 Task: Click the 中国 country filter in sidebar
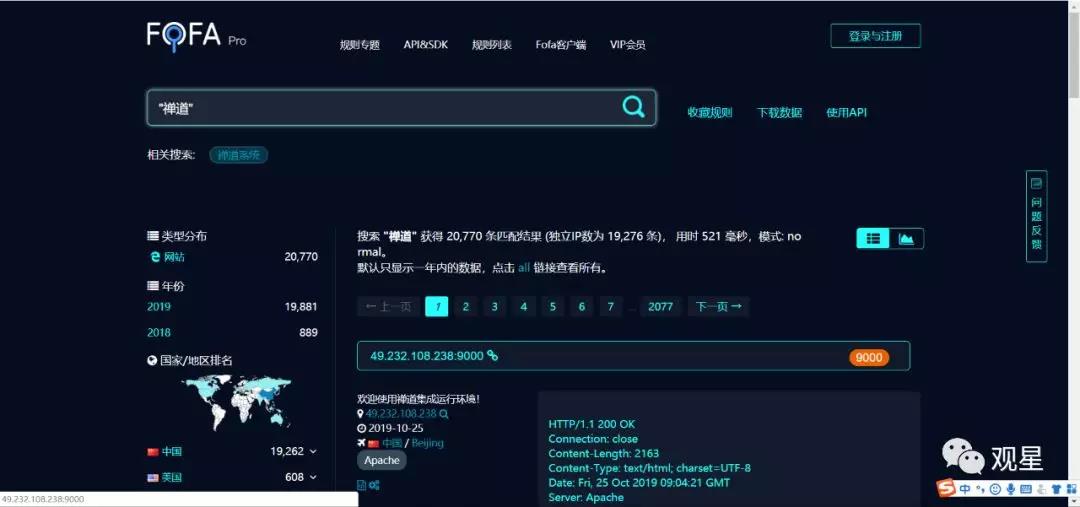pyautogui.click(x=172, y=452)
